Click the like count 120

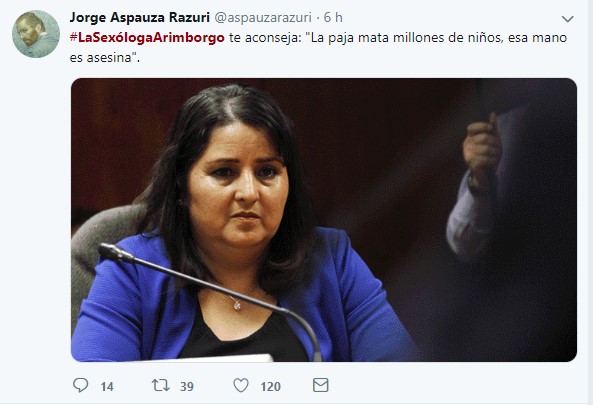pyautogui.click(x=270, y=386)
